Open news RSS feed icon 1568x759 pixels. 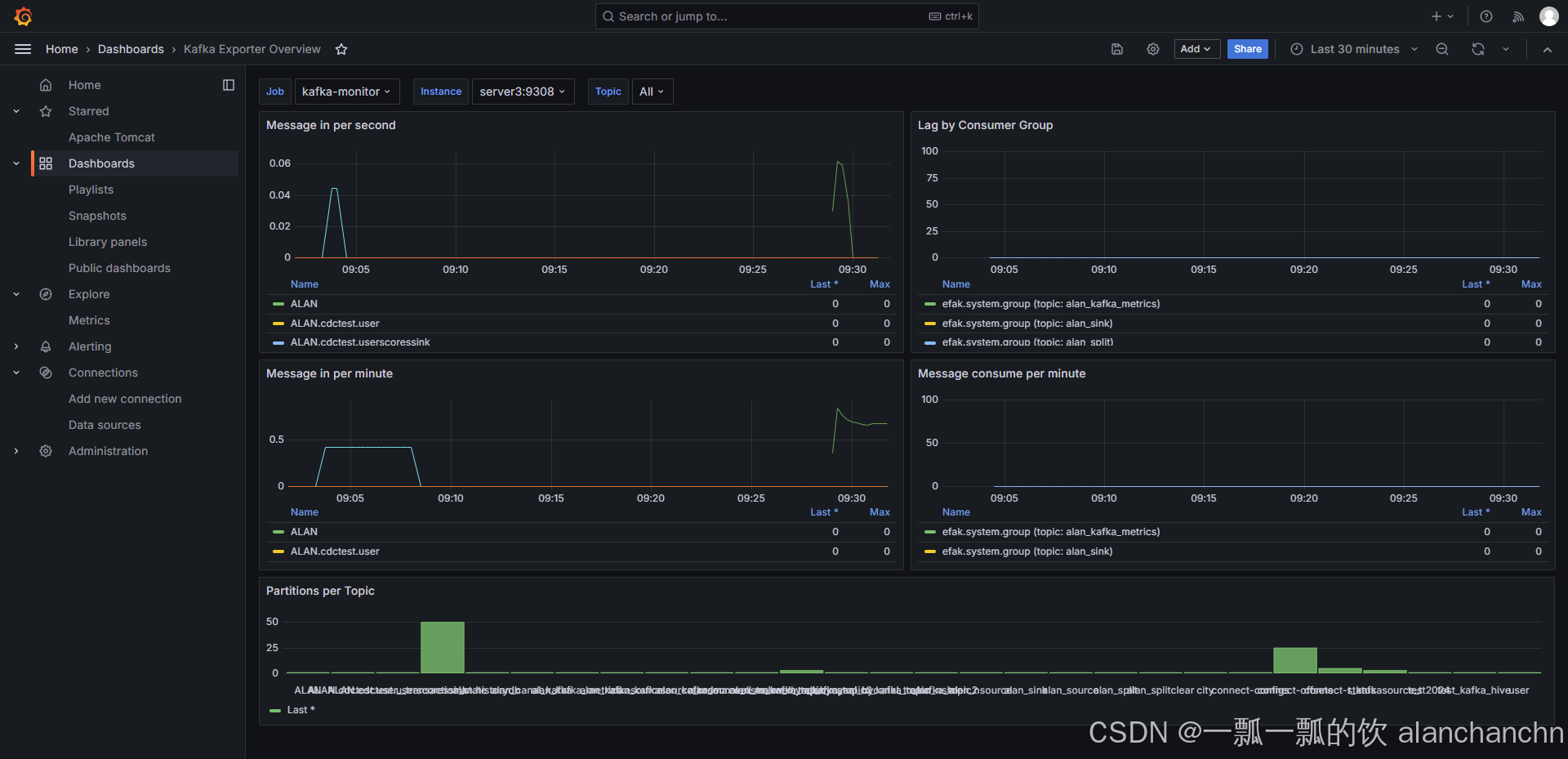[x=1518, y=16]
